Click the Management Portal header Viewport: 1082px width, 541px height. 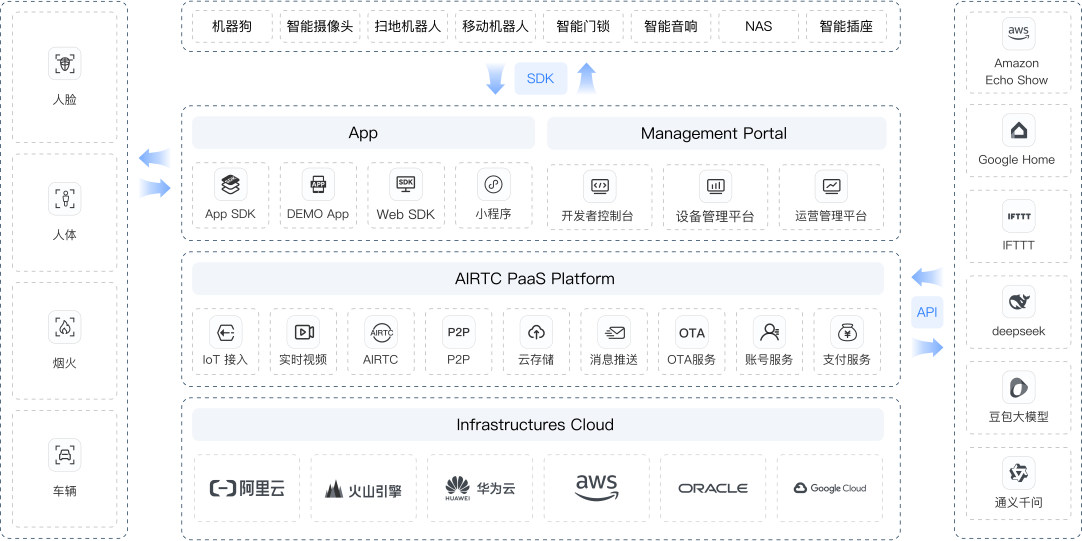pos(716,133)
